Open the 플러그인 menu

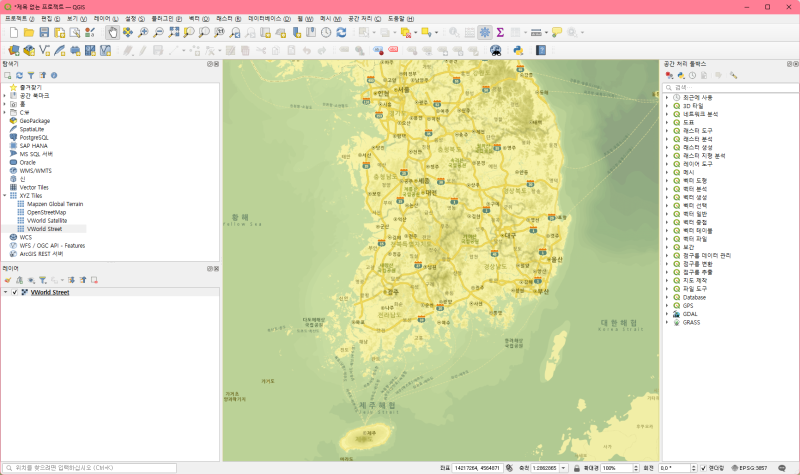[x=166, y=18]
